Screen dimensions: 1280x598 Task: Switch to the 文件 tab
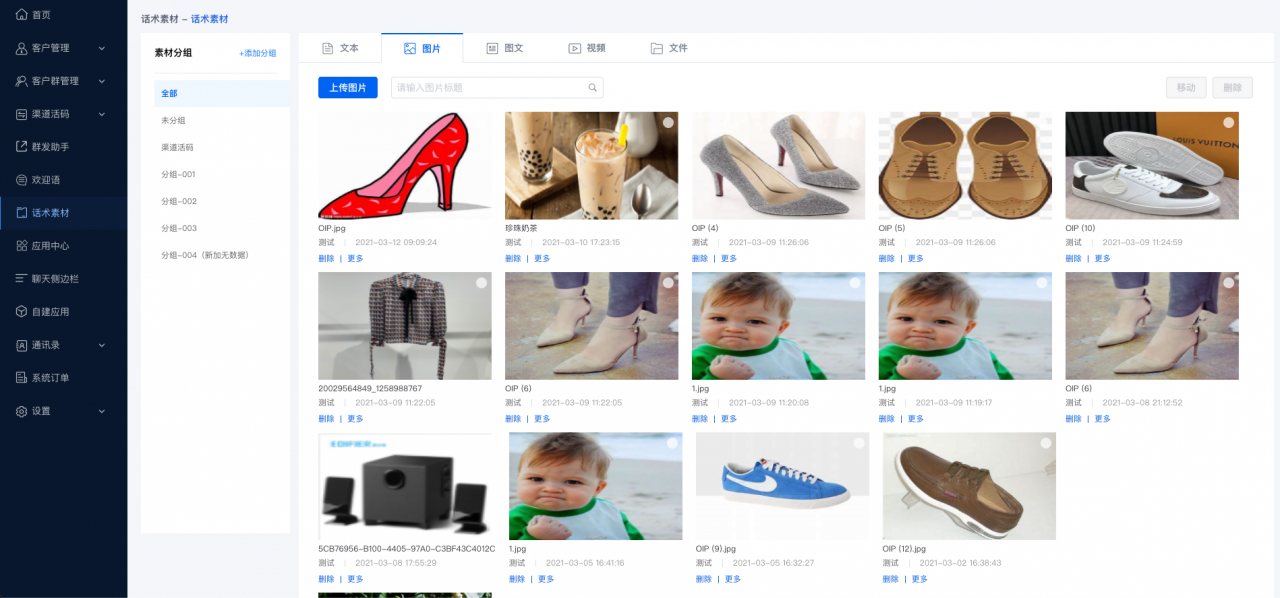pos(669,48)
